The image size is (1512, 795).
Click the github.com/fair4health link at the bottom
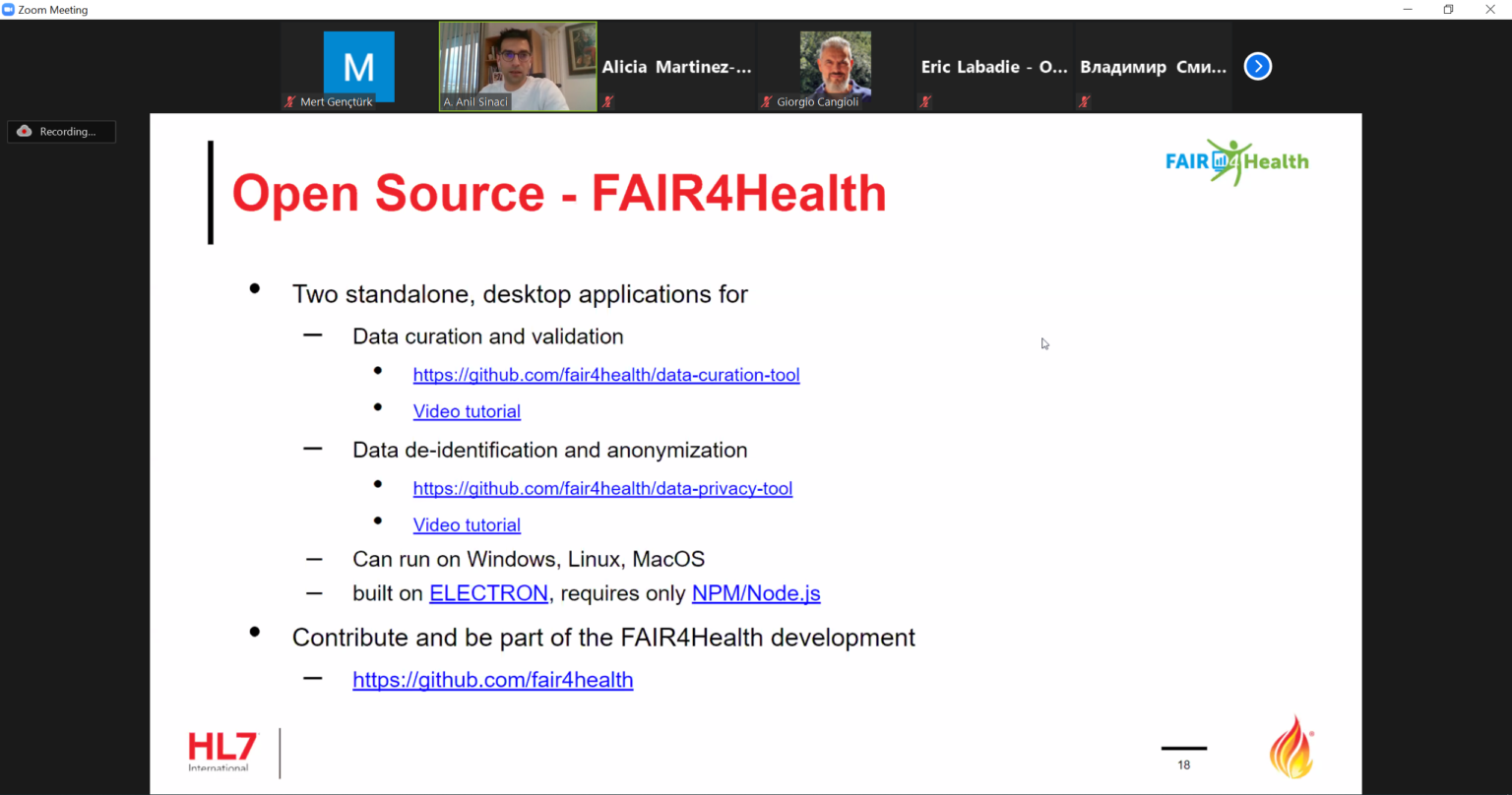[492, 680]
